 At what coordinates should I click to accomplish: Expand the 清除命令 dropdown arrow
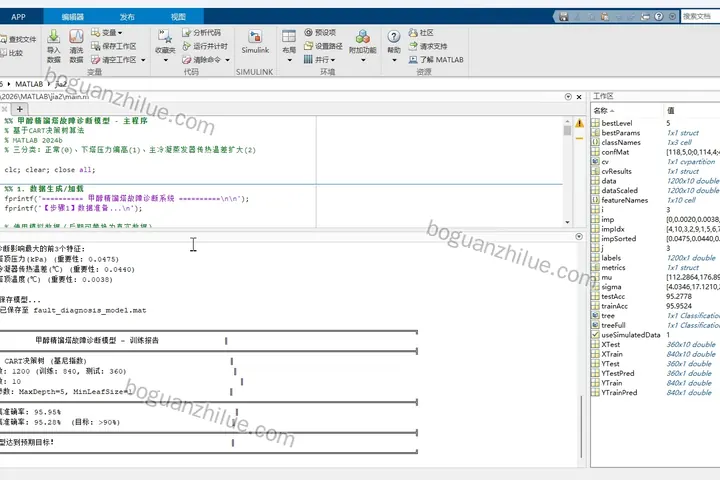pyautogui.click(x=227, y=60)
